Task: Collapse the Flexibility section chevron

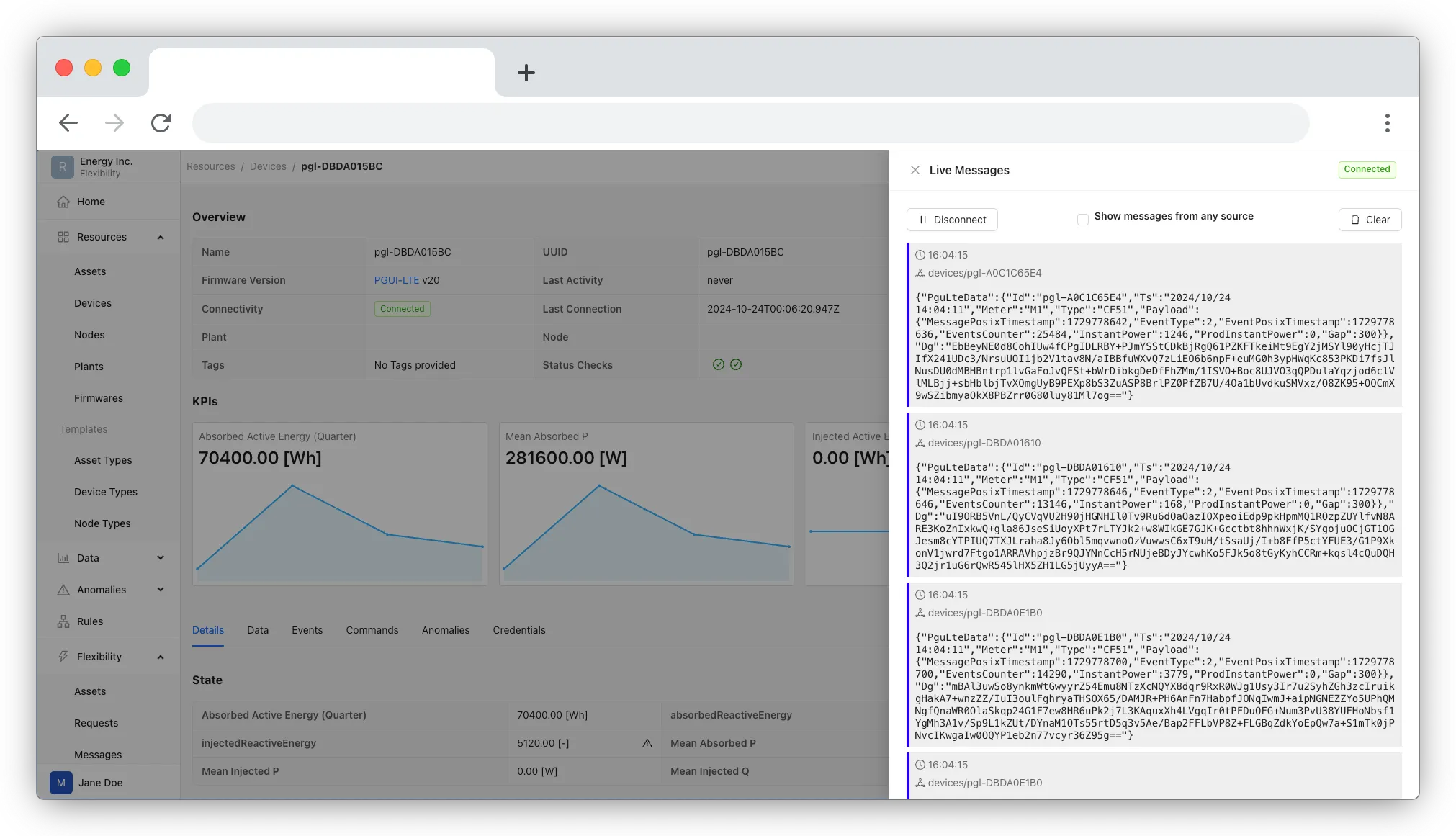Action: [x=161, y=657]
